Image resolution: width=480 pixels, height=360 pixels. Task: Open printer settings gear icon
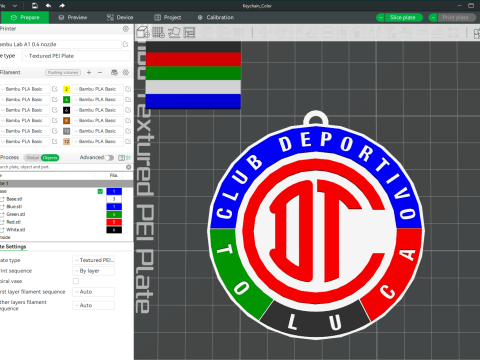coord(126,29)
